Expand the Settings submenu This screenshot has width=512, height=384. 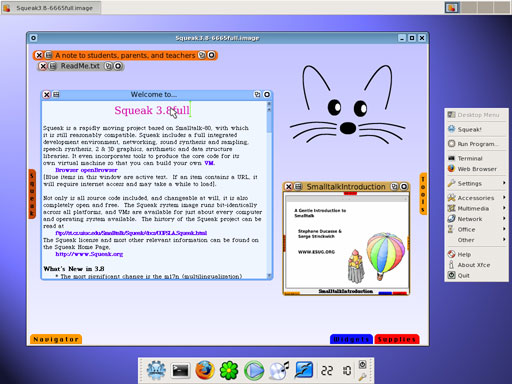point(476,183)
